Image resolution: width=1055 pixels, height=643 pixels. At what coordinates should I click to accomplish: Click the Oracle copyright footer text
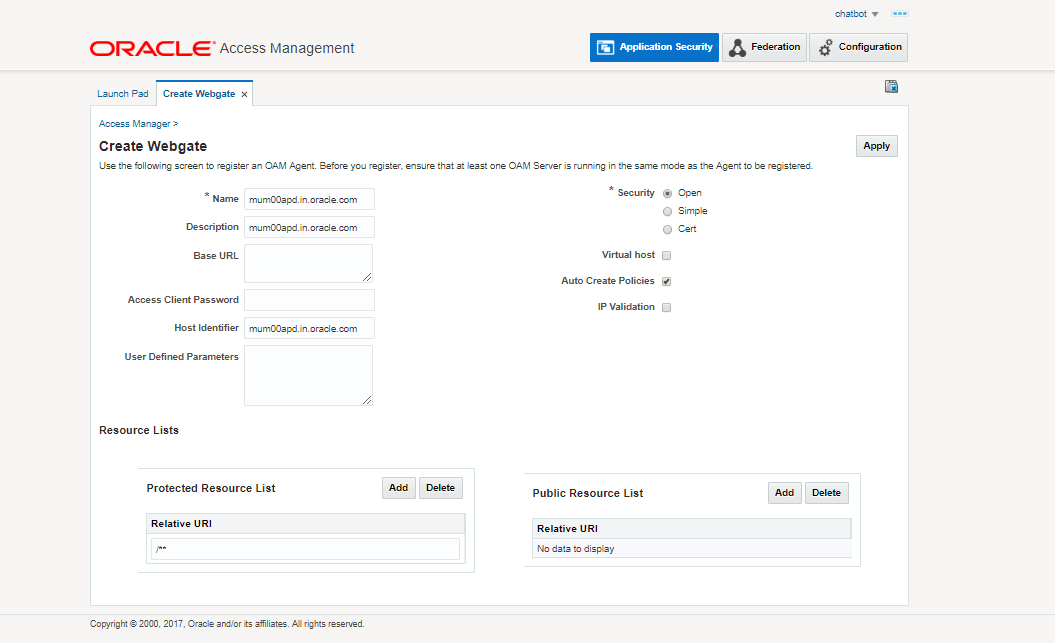pos(227,624)
